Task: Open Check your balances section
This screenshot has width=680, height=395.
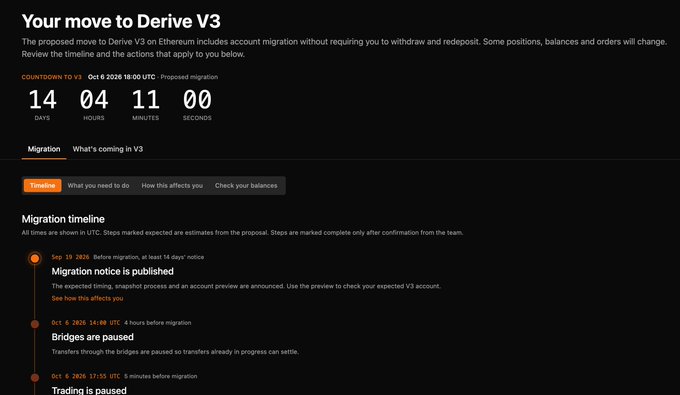Action: [246, 186]
